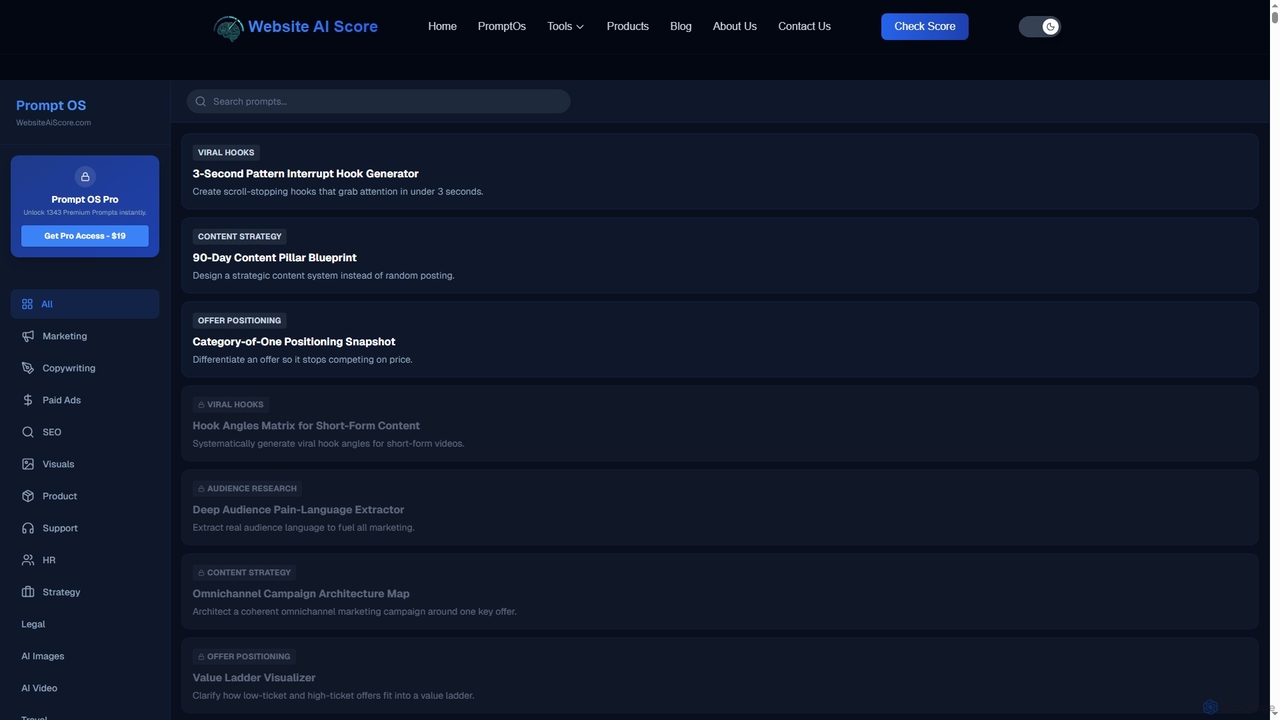Click lock icon on Audience Research tag

201,489
